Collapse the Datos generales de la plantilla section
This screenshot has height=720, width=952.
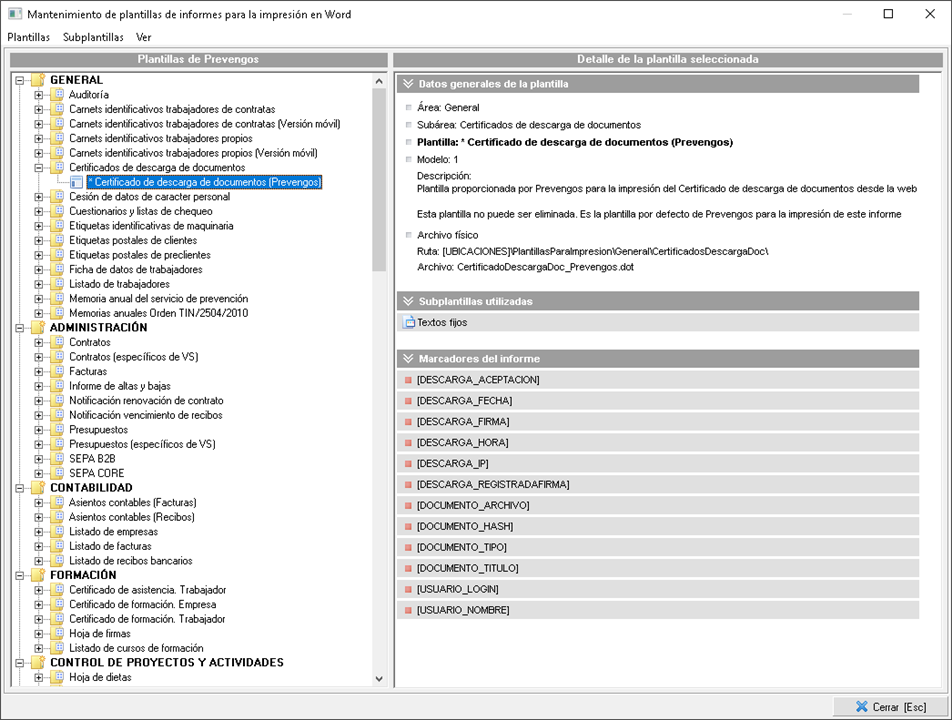coord(408,84)
